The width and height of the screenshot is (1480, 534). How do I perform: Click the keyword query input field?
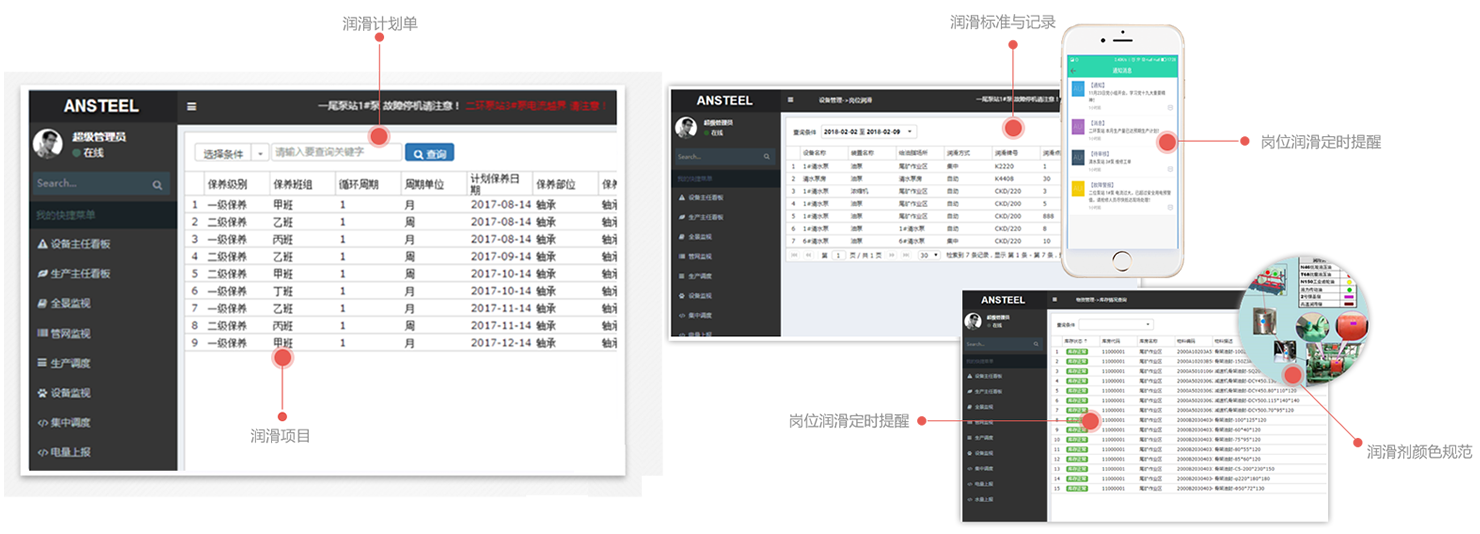click(336, 153)
